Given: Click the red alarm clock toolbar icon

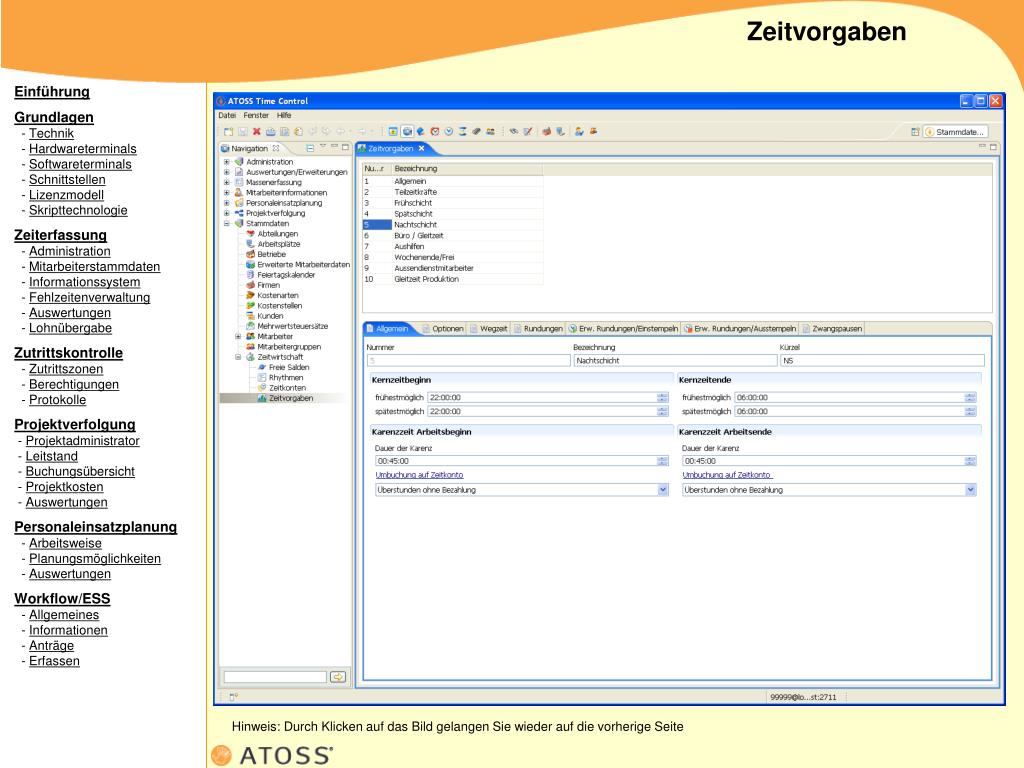Looking at the screenshot, I should click(x=435, y=132).
